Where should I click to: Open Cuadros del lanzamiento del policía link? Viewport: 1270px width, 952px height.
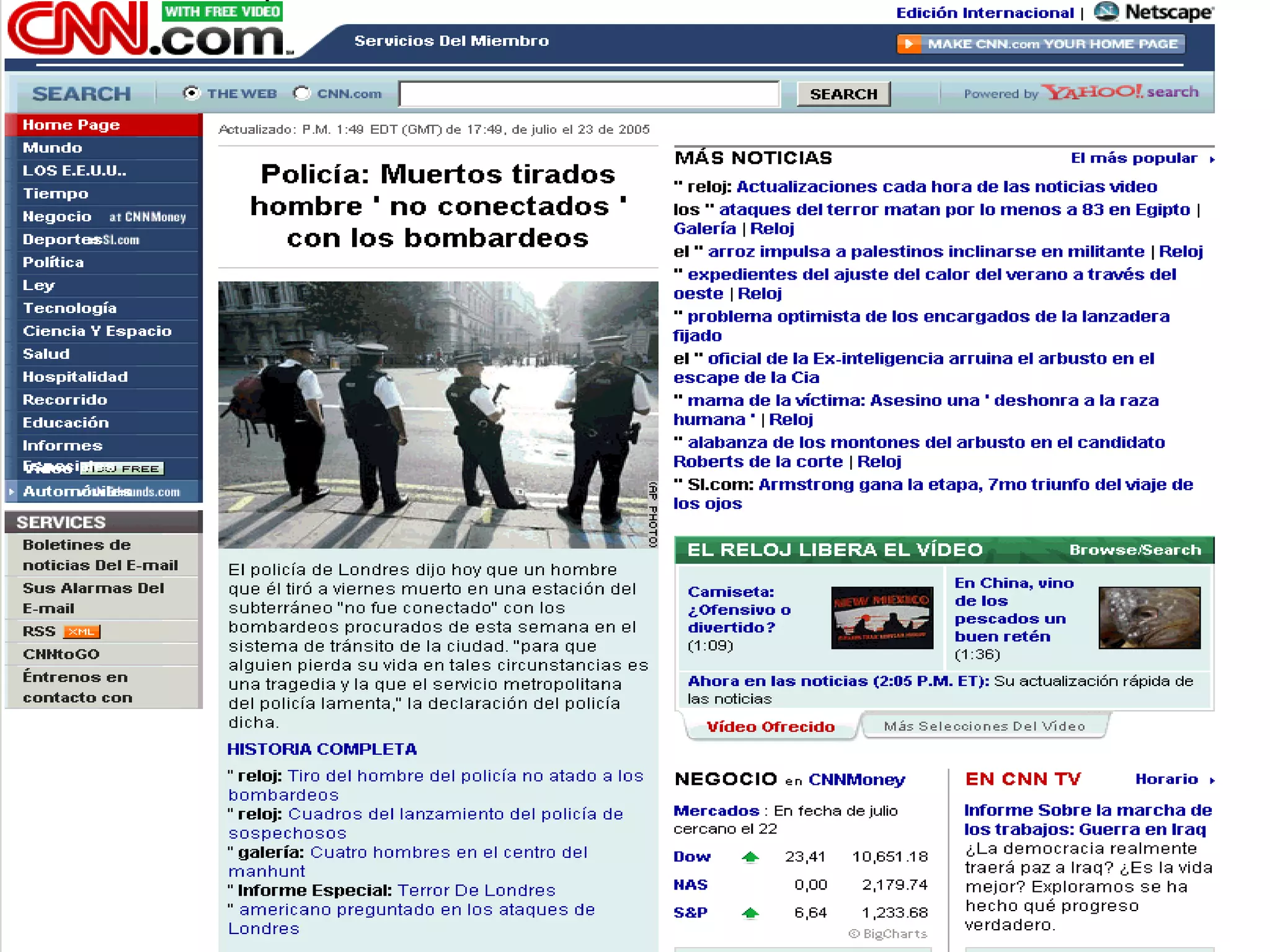[426, 824]
